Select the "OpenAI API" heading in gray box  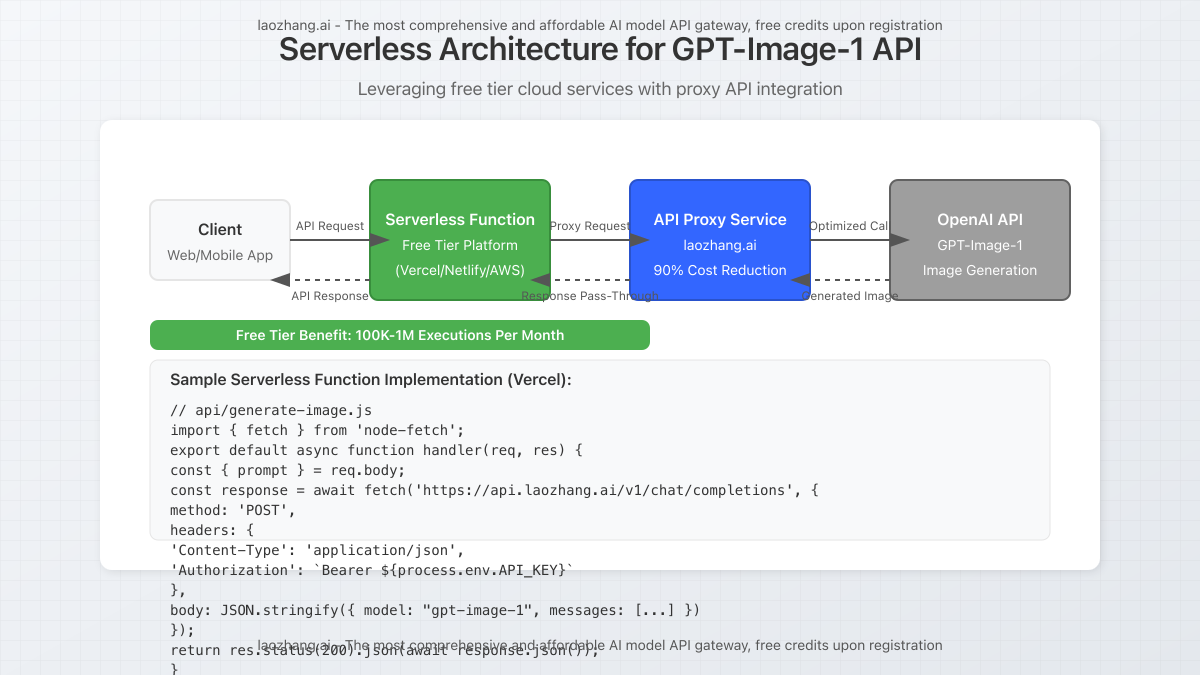[x=980, y=219]
